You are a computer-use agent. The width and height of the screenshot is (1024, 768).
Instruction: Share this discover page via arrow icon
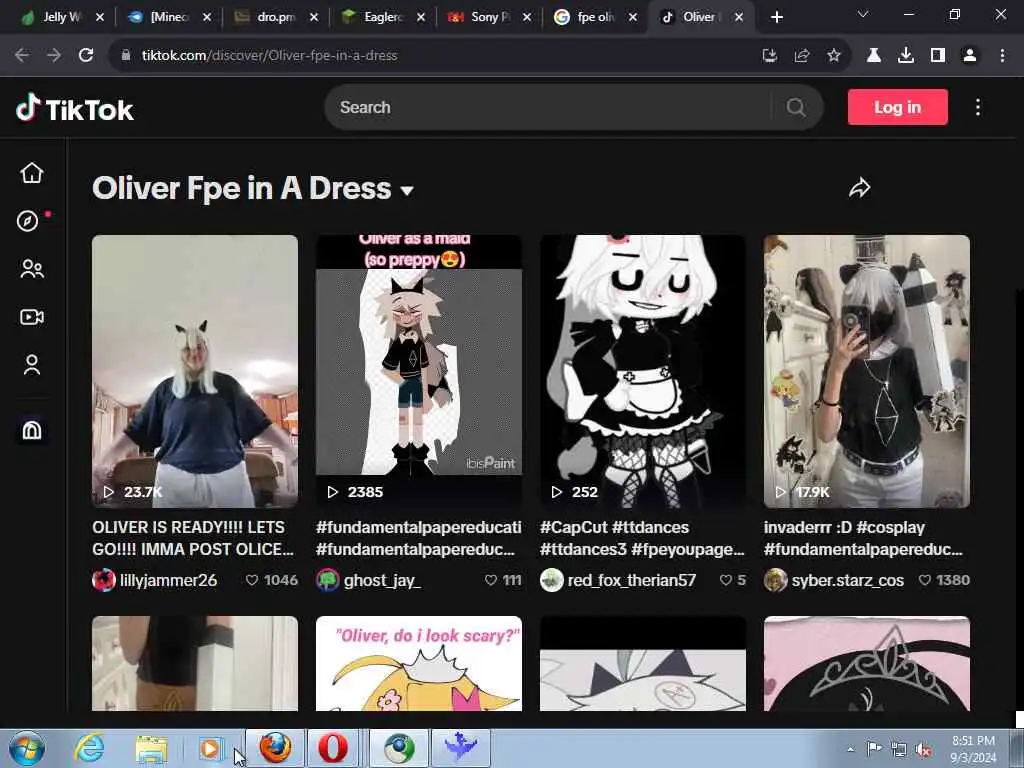pyautogui.click(x=859, y=188)
